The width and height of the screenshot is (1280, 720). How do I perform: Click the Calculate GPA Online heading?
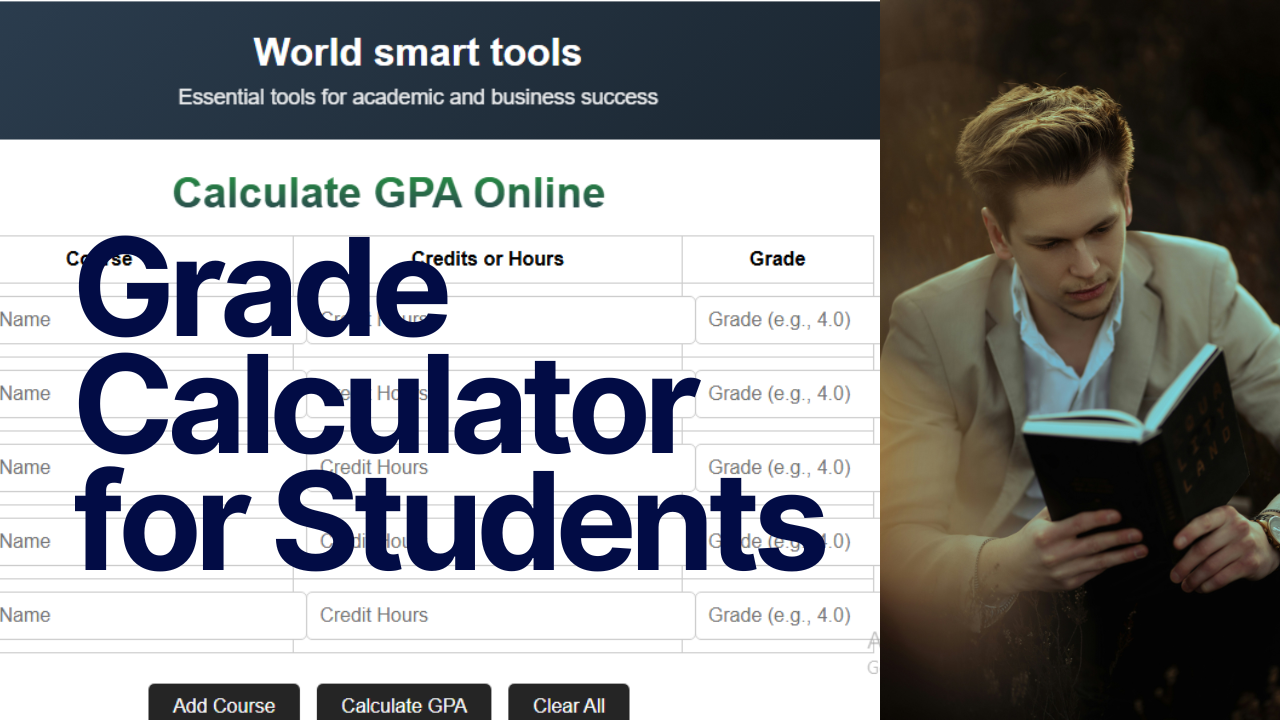(x=388, y=193)
